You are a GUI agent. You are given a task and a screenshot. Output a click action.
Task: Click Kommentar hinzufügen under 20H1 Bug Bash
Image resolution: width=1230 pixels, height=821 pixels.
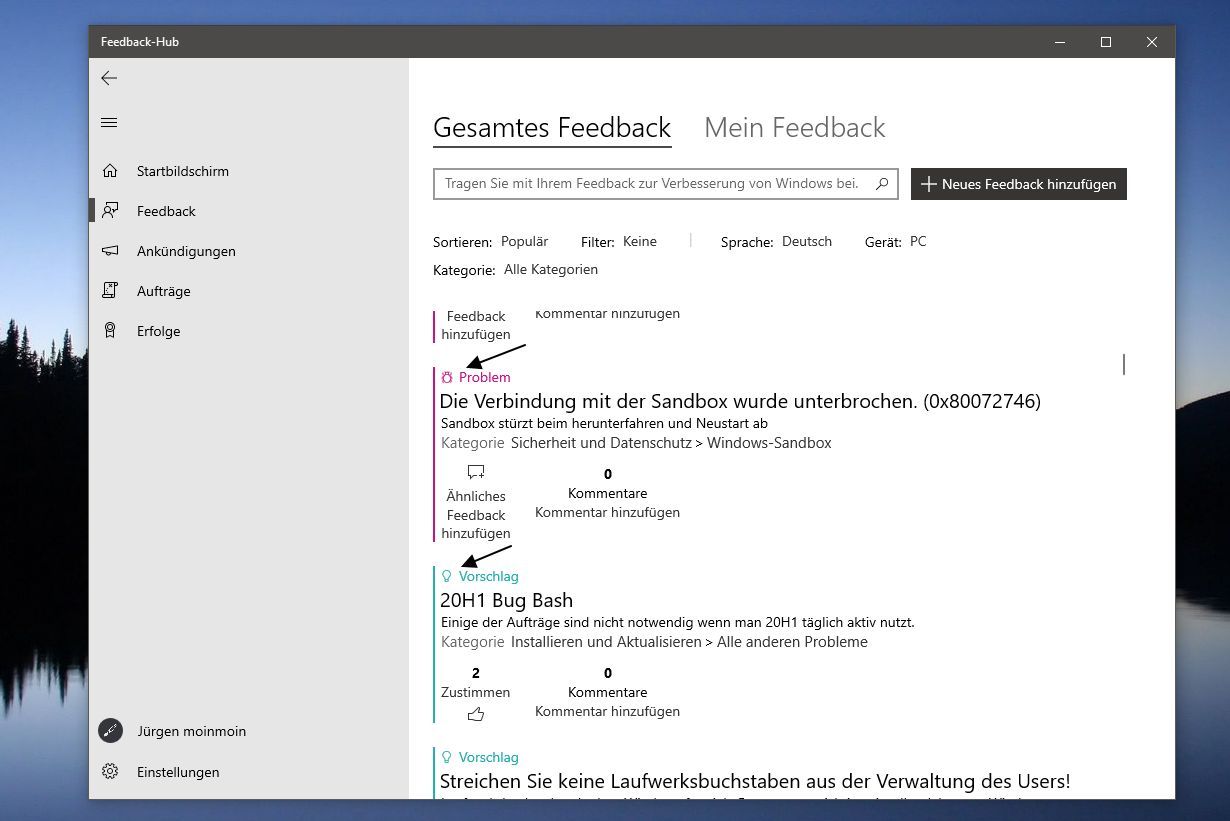click(607, 711)
